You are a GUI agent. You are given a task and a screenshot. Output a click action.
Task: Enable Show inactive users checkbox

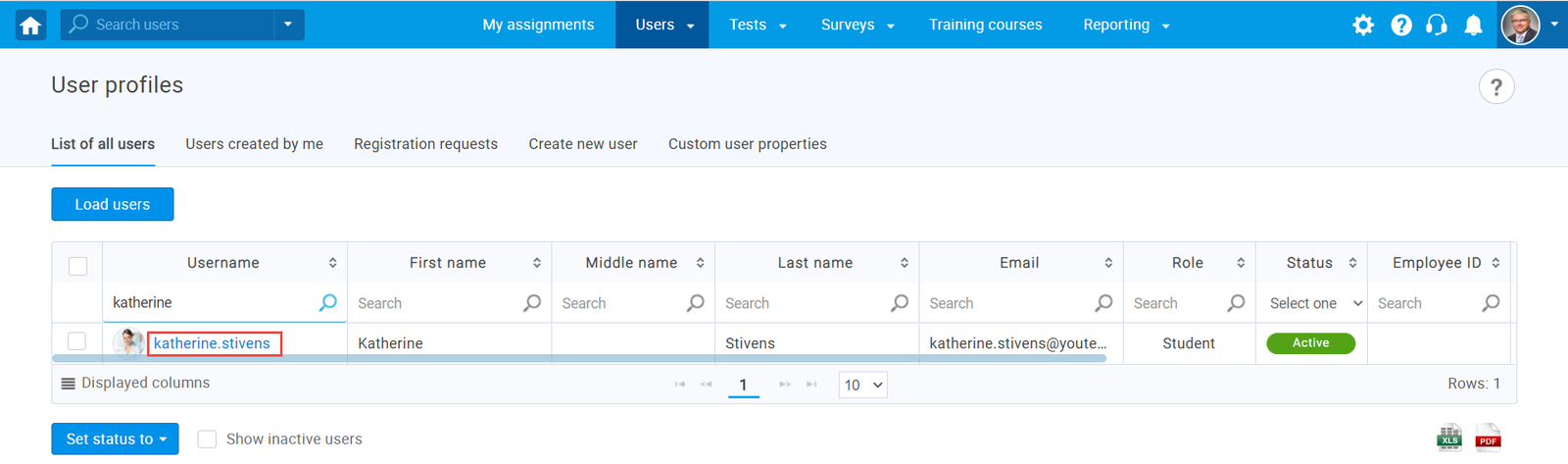(x=207, y=439)
